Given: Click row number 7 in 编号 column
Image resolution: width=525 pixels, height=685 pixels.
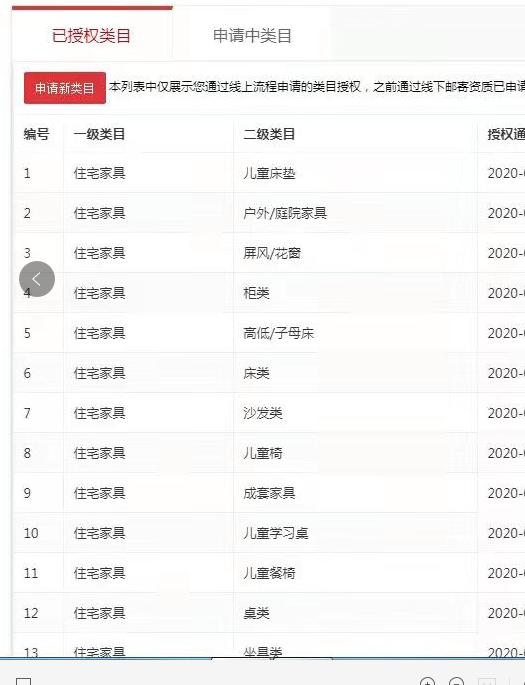Looking at the screenshot, I should point(27,413).
